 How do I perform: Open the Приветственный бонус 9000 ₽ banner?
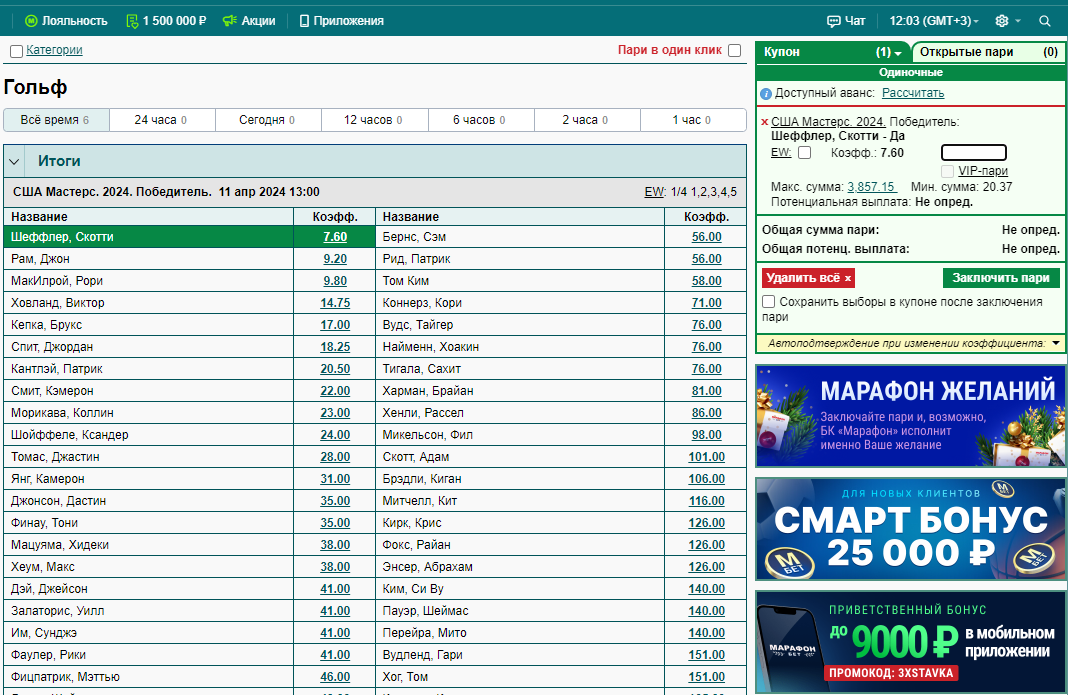click(911, 643)
